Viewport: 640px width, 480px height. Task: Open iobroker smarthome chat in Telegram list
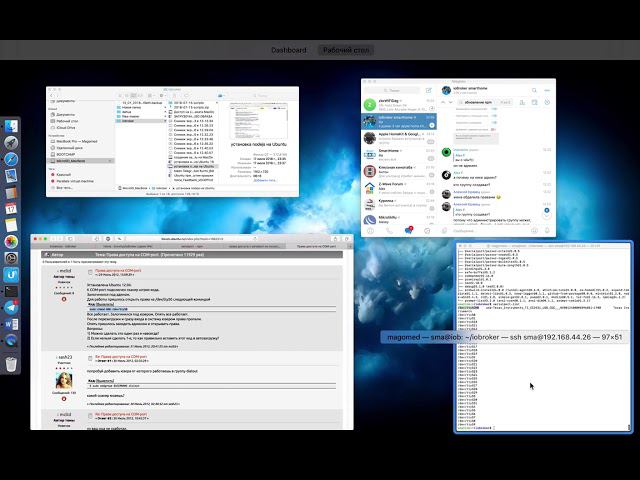click(399, 121)
